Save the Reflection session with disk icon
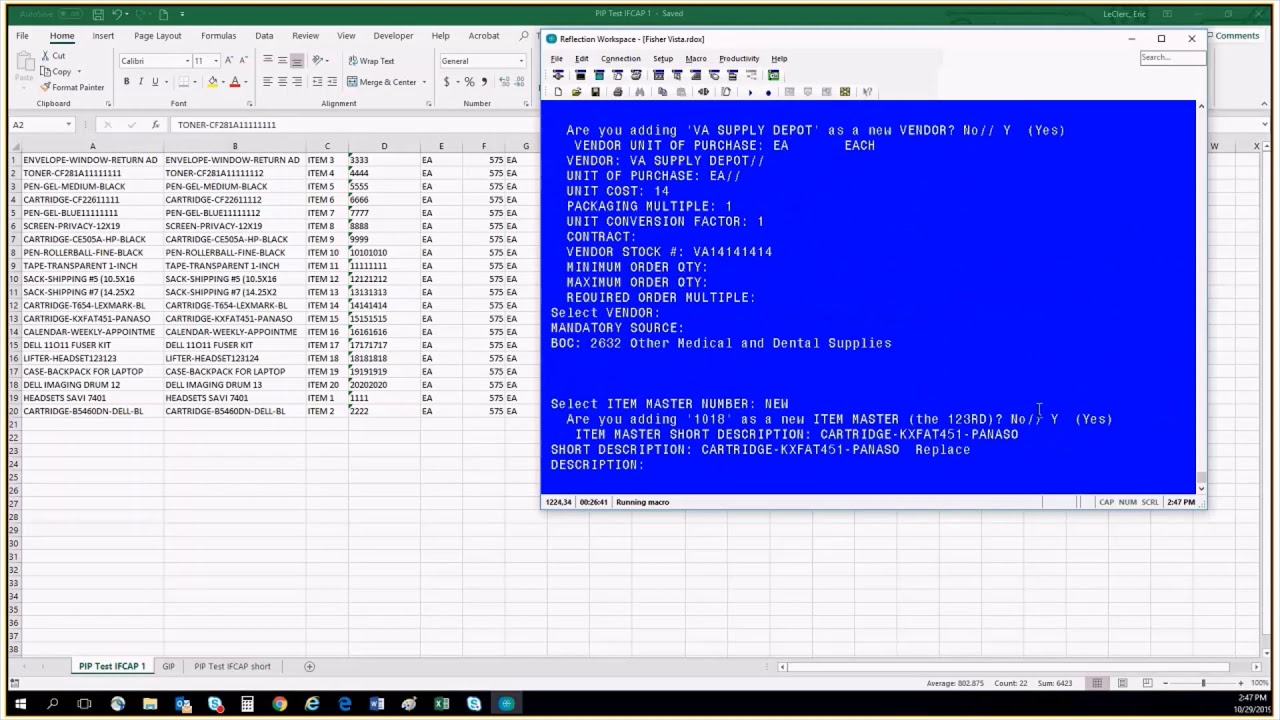The width and height of the screenshot is (1280, 720). click(x=596, y=92)
